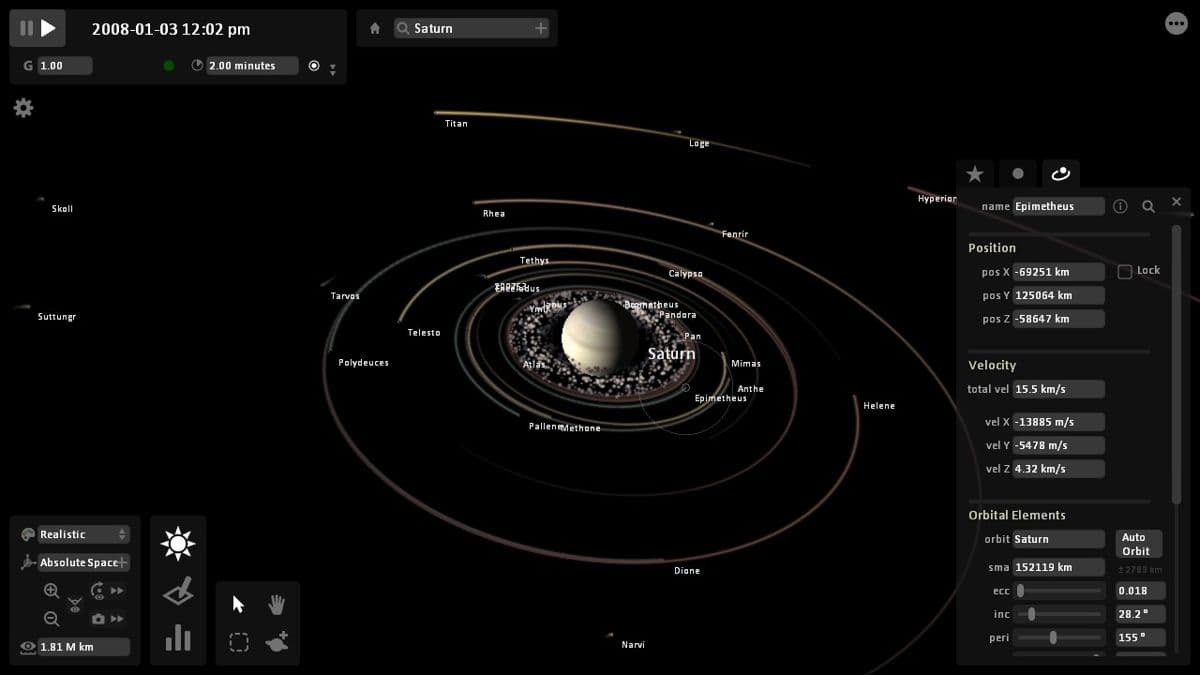Click the plus icon in Saturn search box
The height and width of the screenshot is (675, 1200).
[541, 28]
